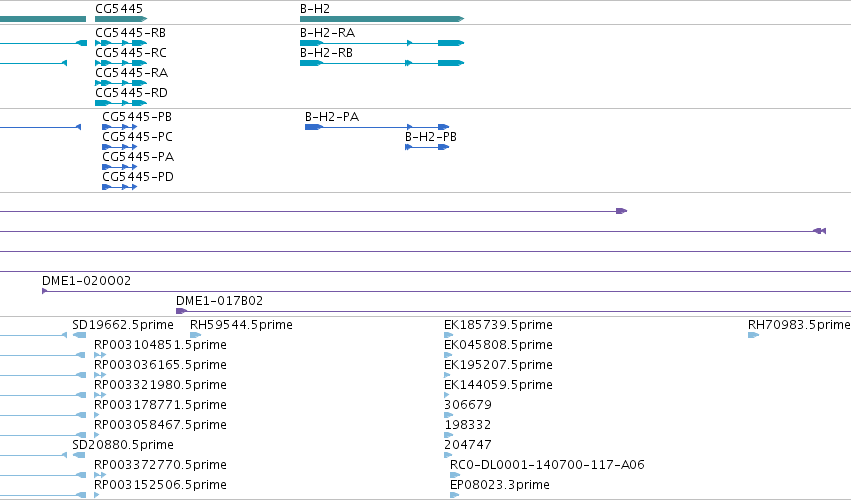Viewport: 851px width, 500px height.
Task: Click the 306679 feature label
Action: pyautogui.click(x=467, y=405)
